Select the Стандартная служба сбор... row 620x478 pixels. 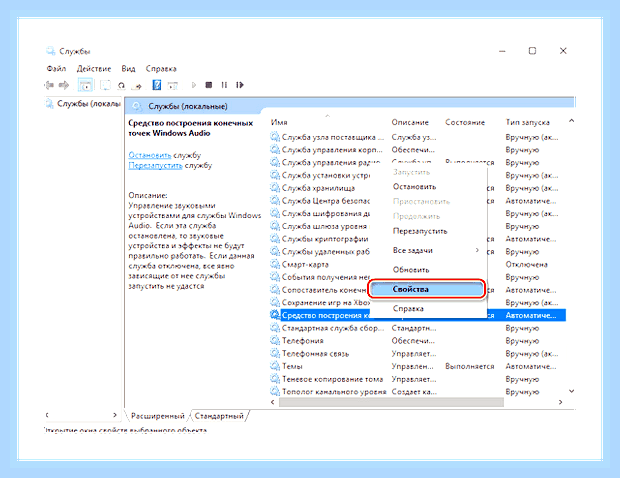(x=418, y=328)
